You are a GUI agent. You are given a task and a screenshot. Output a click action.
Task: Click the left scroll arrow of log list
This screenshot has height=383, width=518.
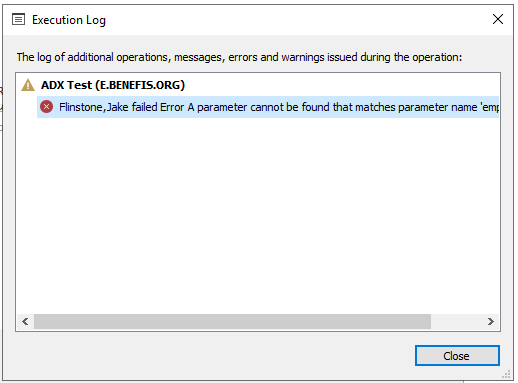coord(25,321)
